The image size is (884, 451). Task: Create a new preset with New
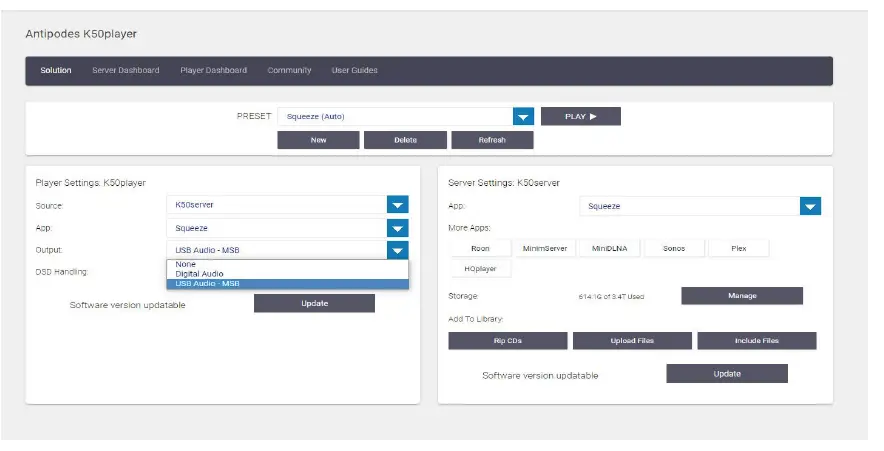click(x=319, y=140)
